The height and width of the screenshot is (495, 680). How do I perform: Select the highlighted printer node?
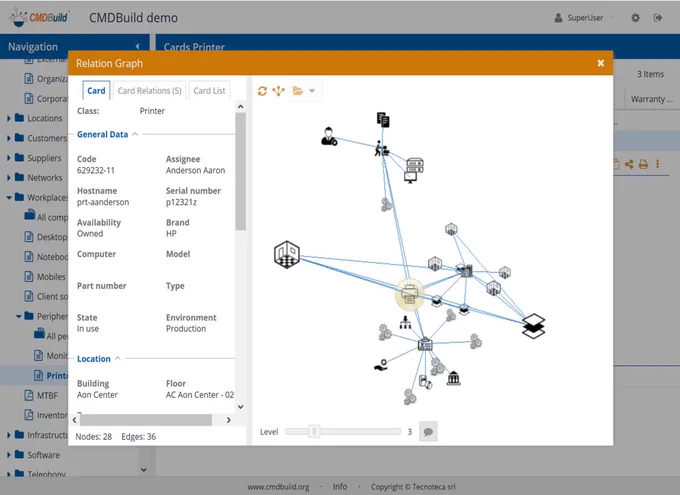coord(409,294)
